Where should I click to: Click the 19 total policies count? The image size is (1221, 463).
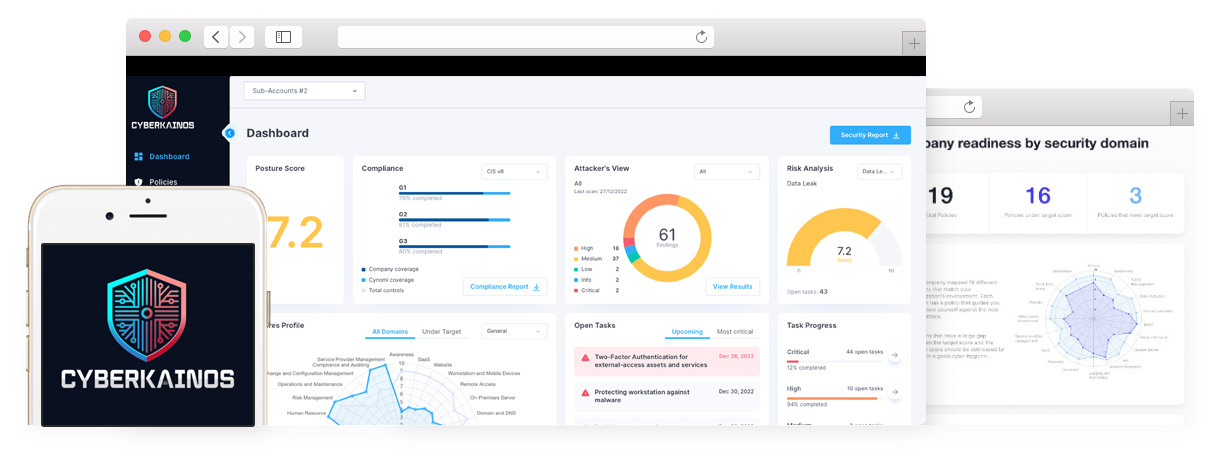pyautogui.click(x=940, y=195)
